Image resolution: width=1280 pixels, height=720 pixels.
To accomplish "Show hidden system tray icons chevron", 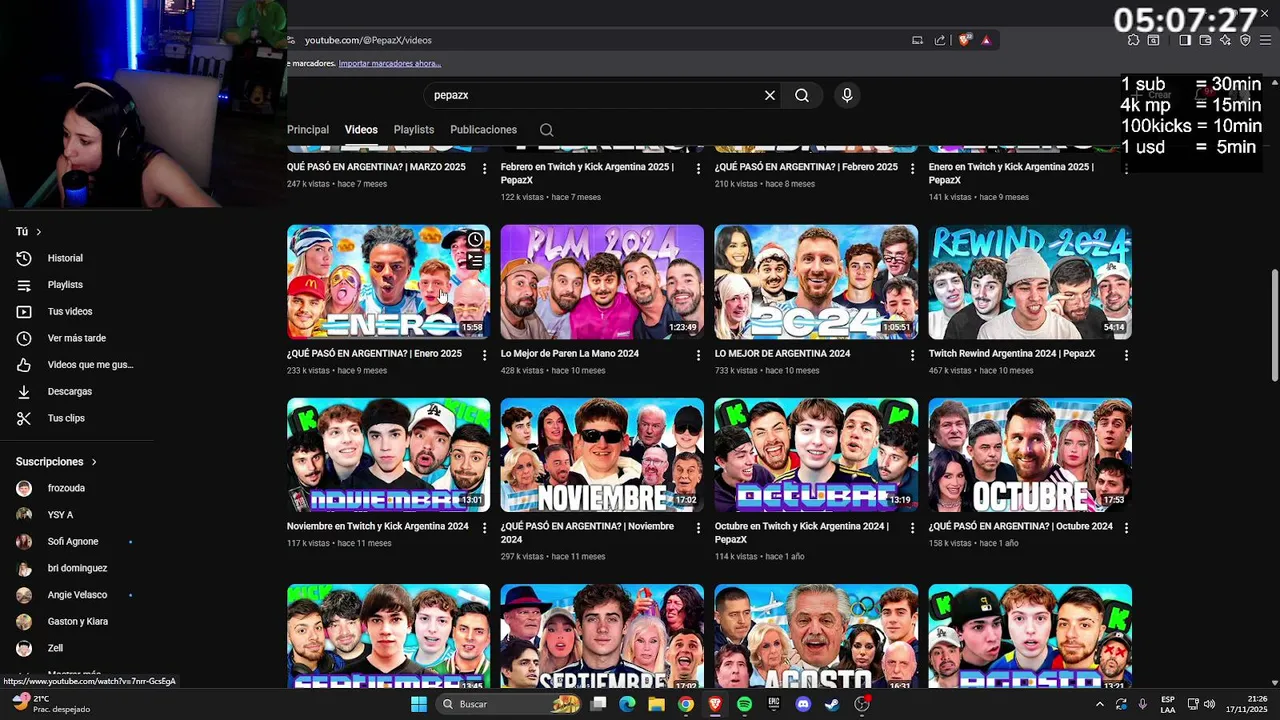I will tap(1100, 704).
